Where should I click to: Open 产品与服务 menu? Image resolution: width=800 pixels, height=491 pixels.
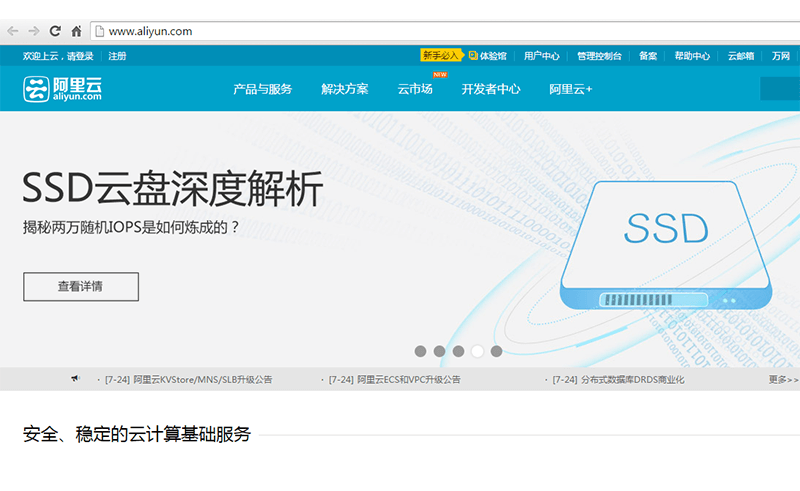click(x=263, y=89)
